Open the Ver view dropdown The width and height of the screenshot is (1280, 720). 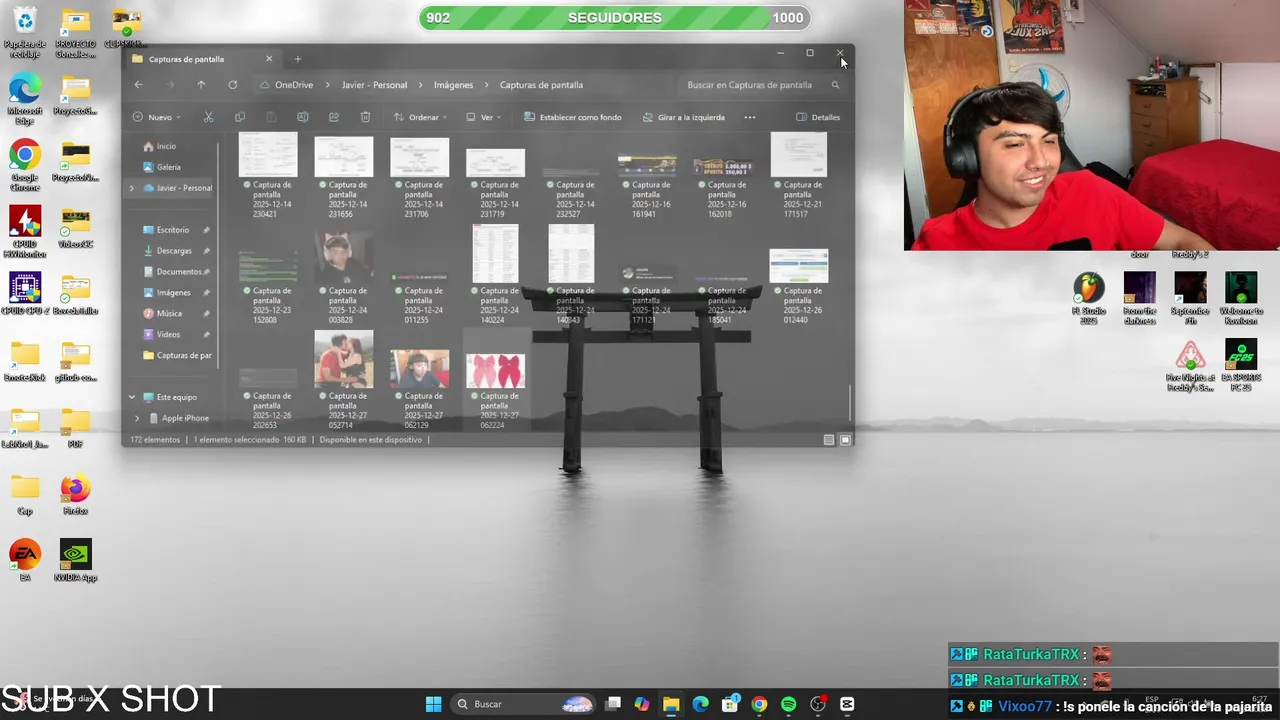[483, 117]
